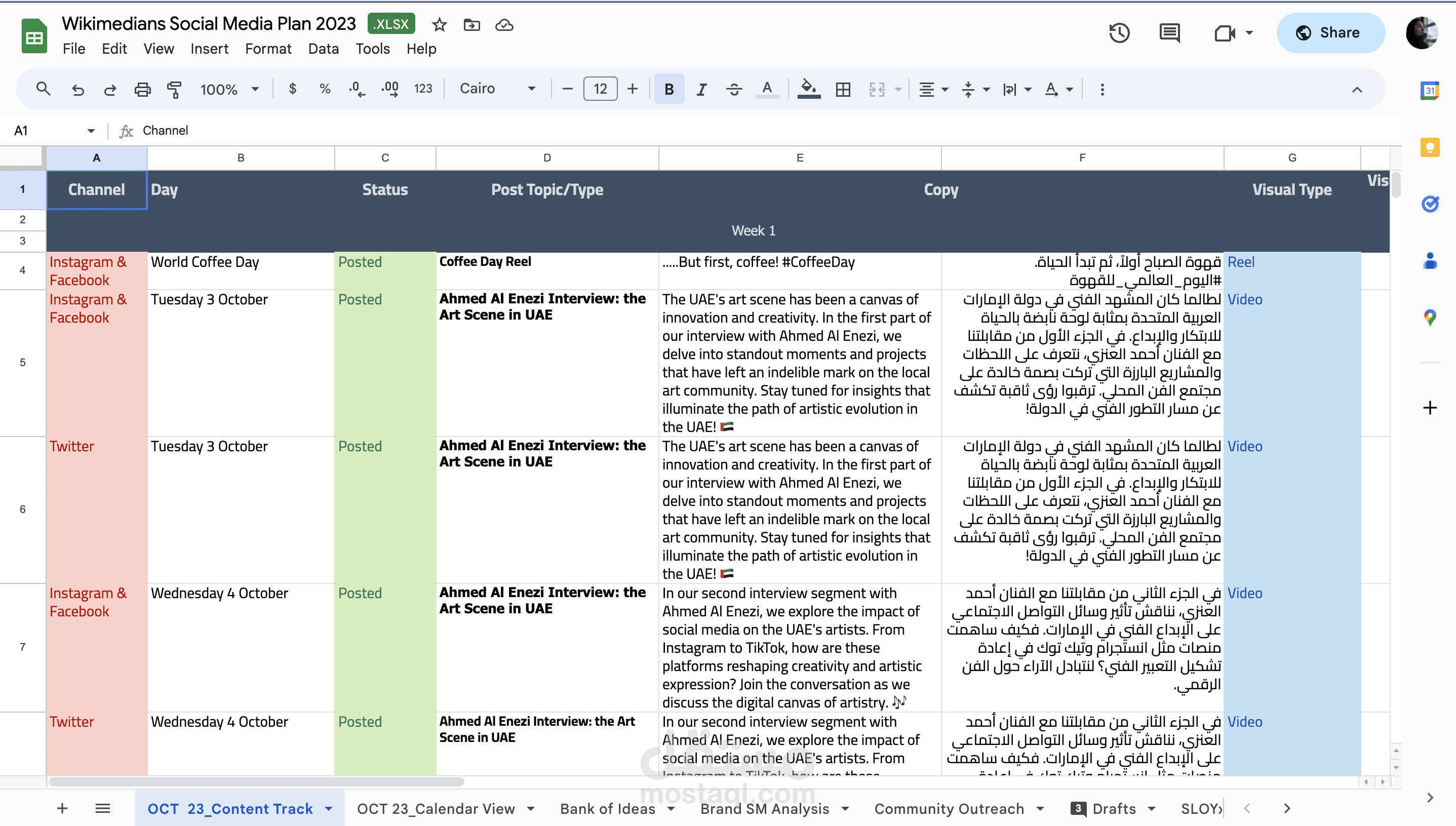Toggle italic formatting
1456x826 pixels.
(x=701, y=89)
